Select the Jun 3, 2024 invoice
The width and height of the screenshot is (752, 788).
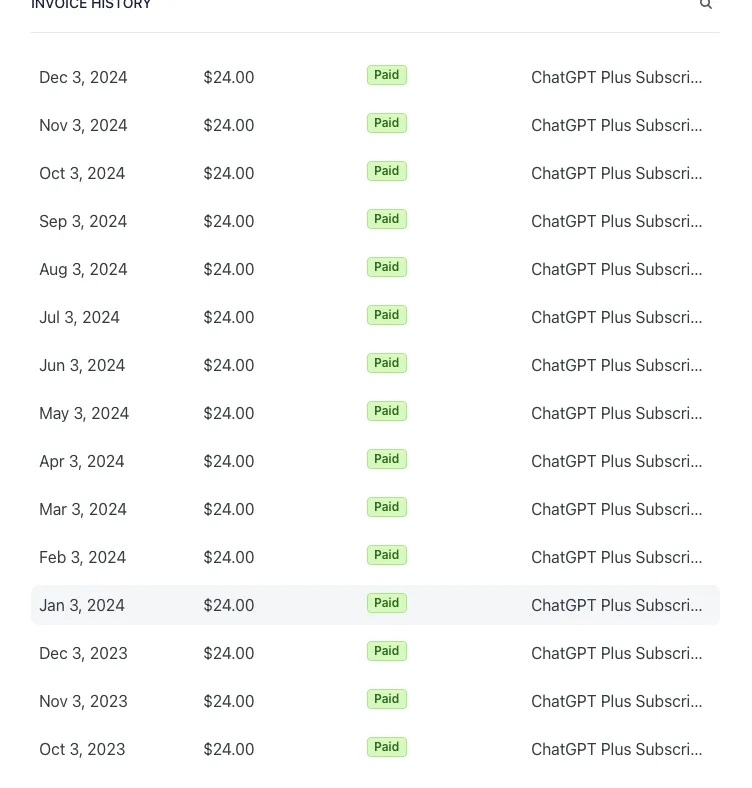[375, 365]
